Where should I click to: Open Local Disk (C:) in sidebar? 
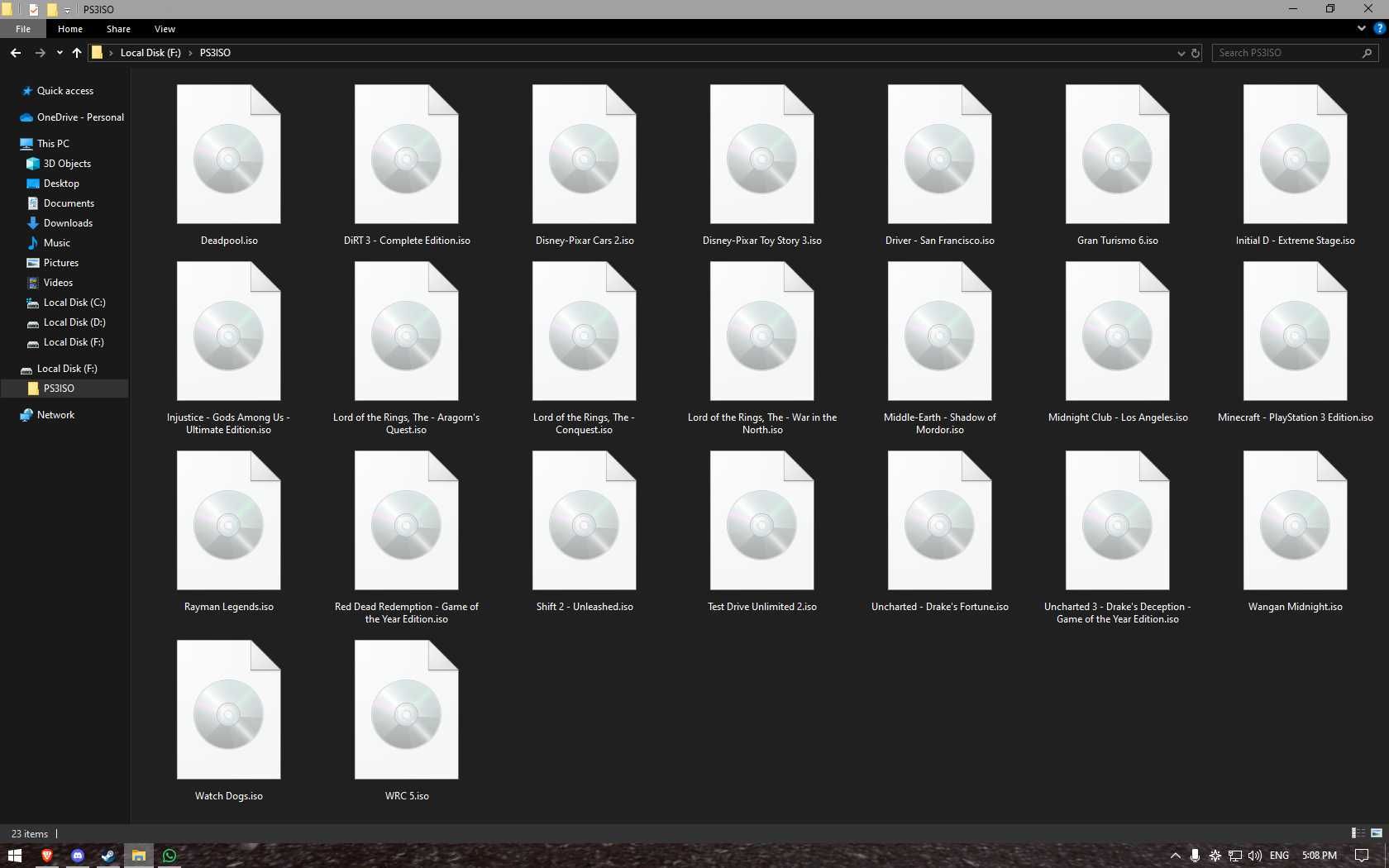pos(74,303)
